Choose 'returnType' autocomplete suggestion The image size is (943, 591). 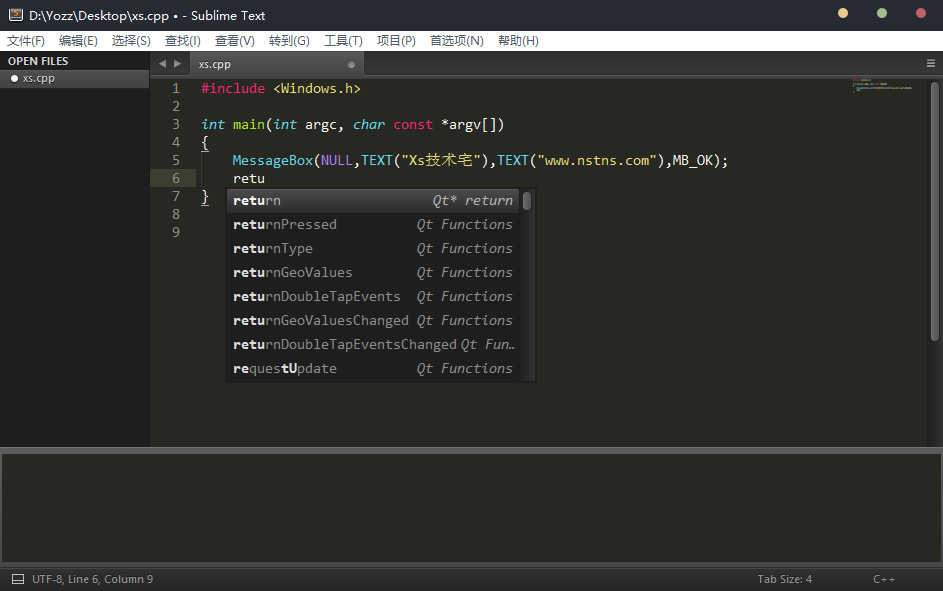(373, 249)
